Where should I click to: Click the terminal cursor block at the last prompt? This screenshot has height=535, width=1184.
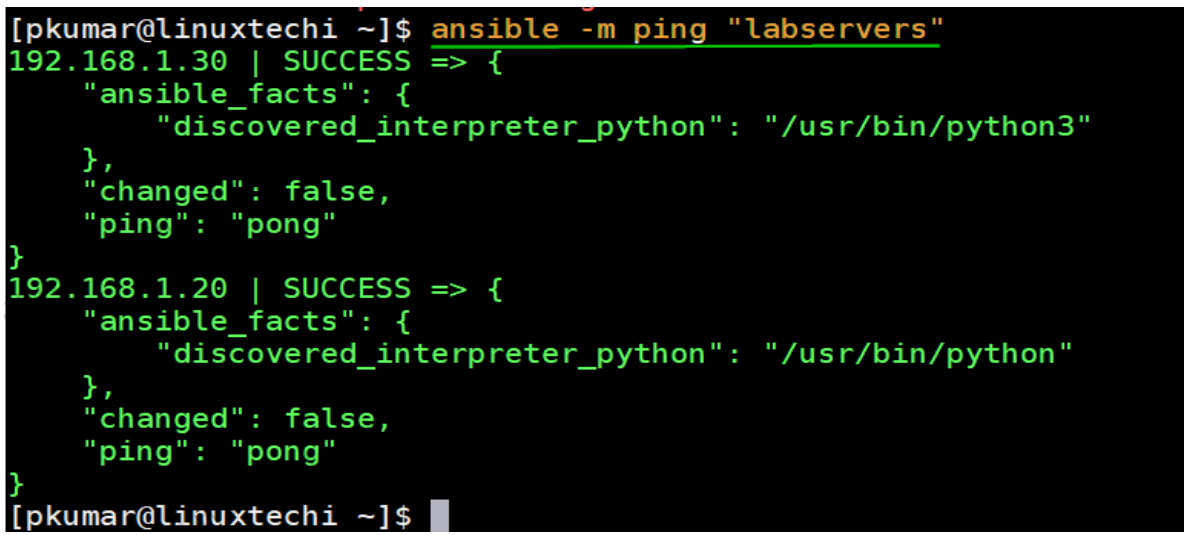[439, 516]
